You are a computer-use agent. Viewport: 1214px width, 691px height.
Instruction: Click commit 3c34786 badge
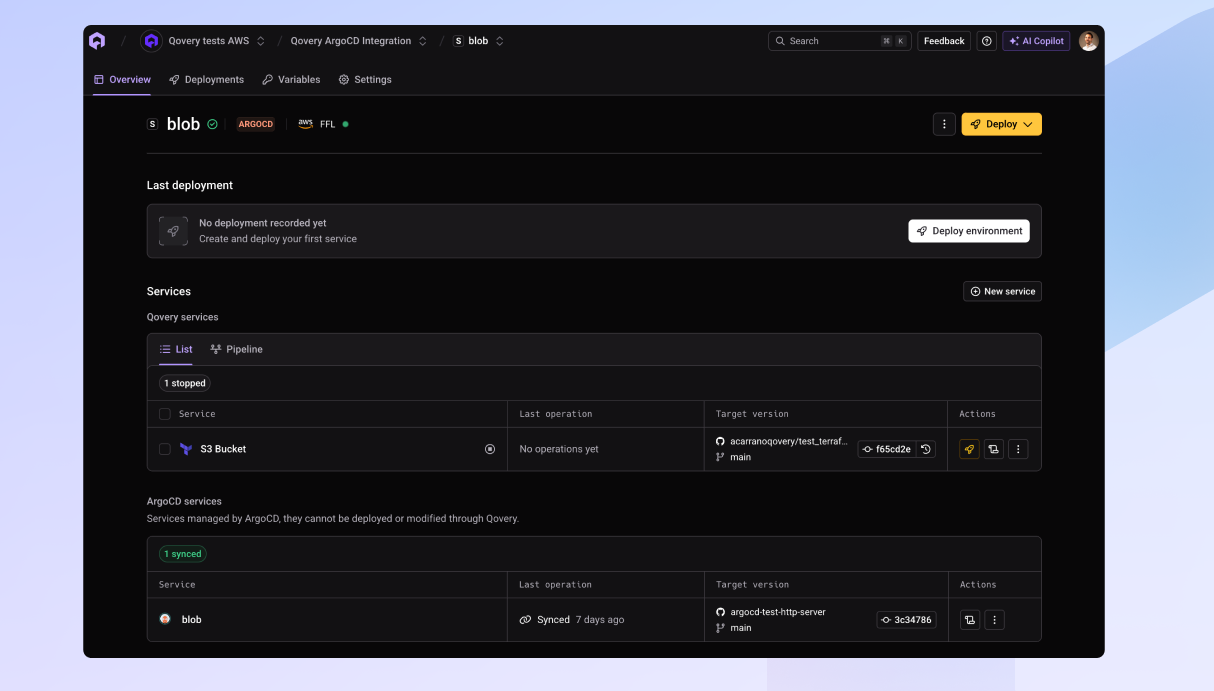coord(907,620)
